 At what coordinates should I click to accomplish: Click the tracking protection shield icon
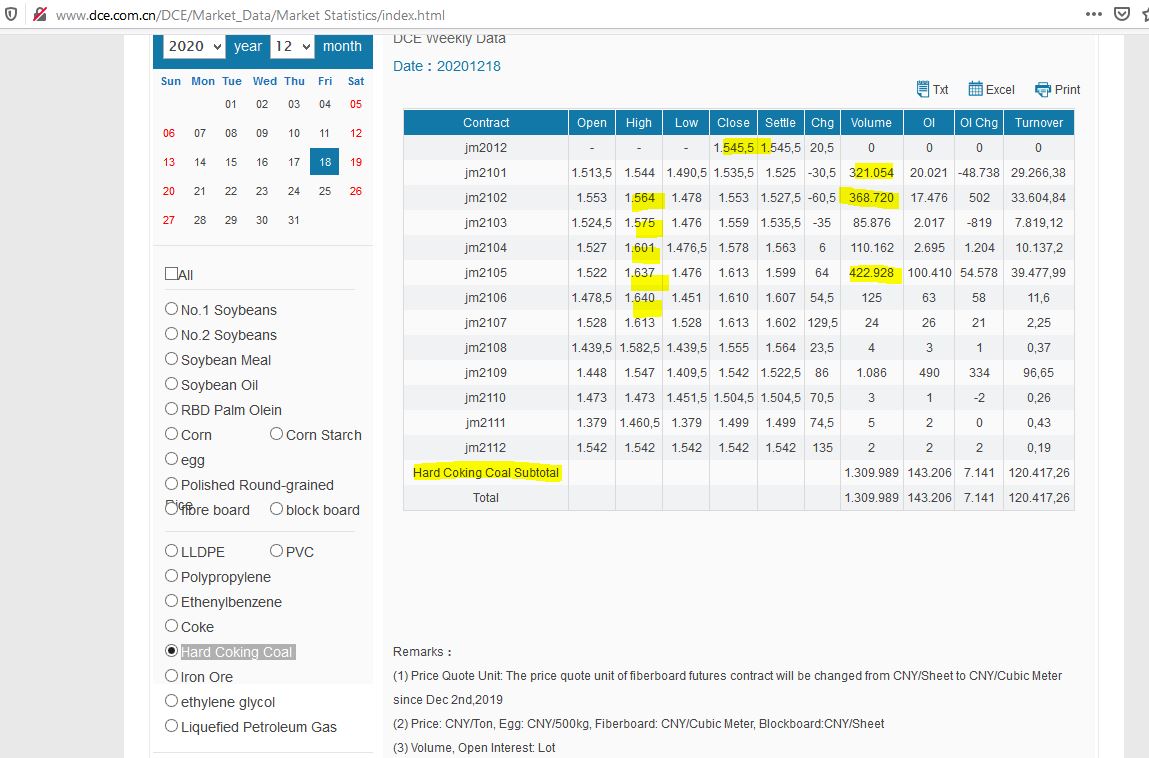click(x=11, y=14)
